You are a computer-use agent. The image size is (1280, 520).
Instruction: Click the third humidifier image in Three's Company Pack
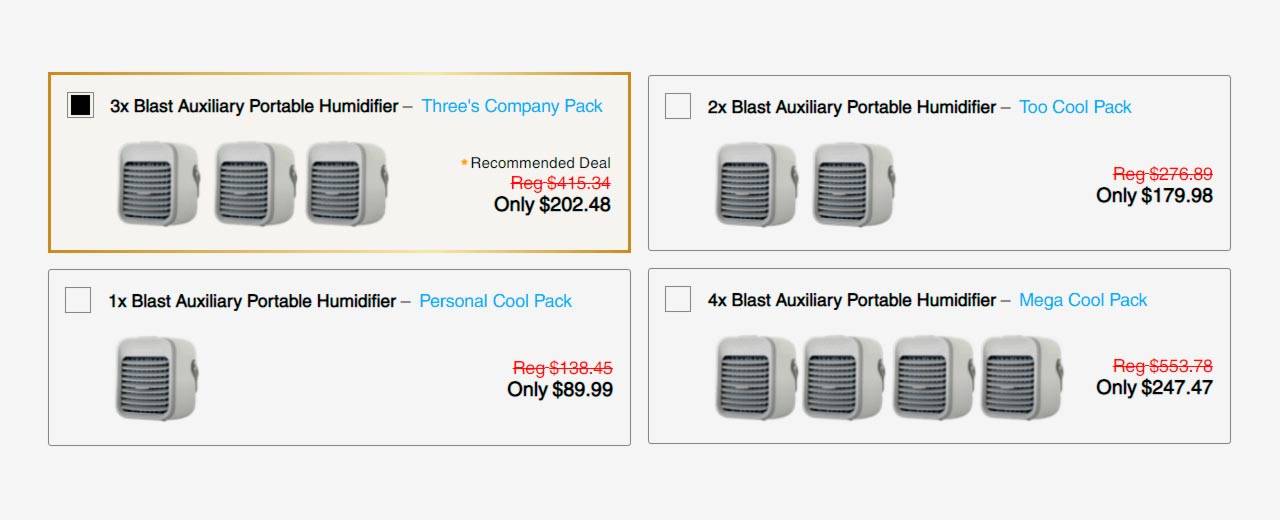346,183
